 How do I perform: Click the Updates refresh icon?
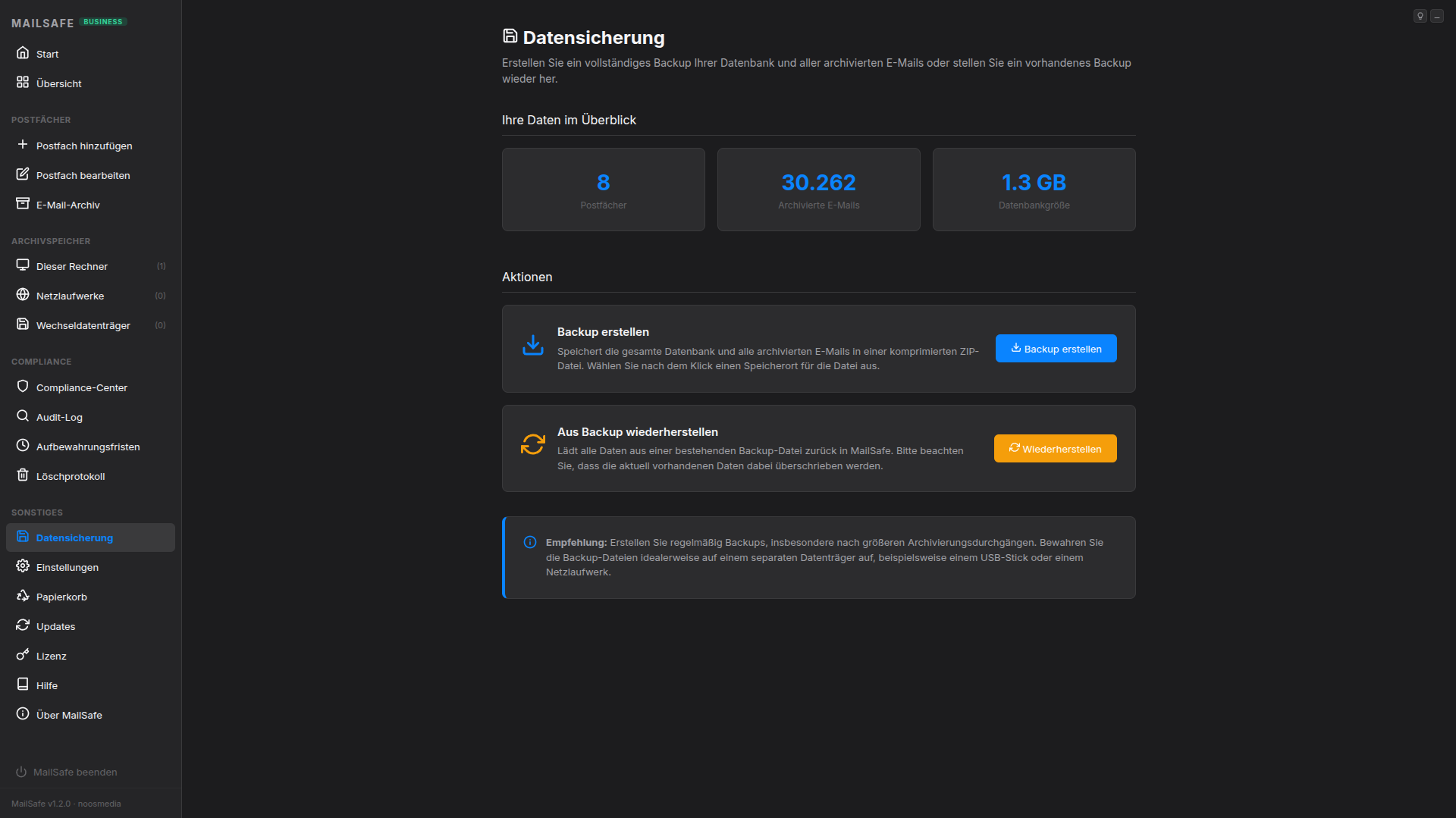tap(23, 625)
